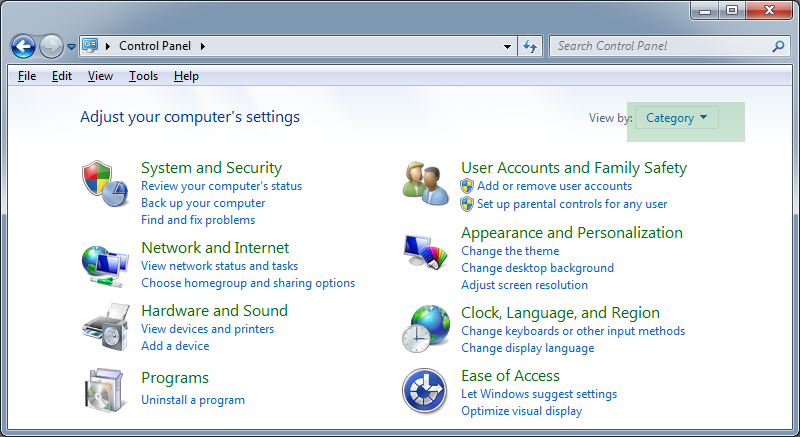Click the Hardware and Sound printer icon

pyautogui.click(x=105, y=326)
